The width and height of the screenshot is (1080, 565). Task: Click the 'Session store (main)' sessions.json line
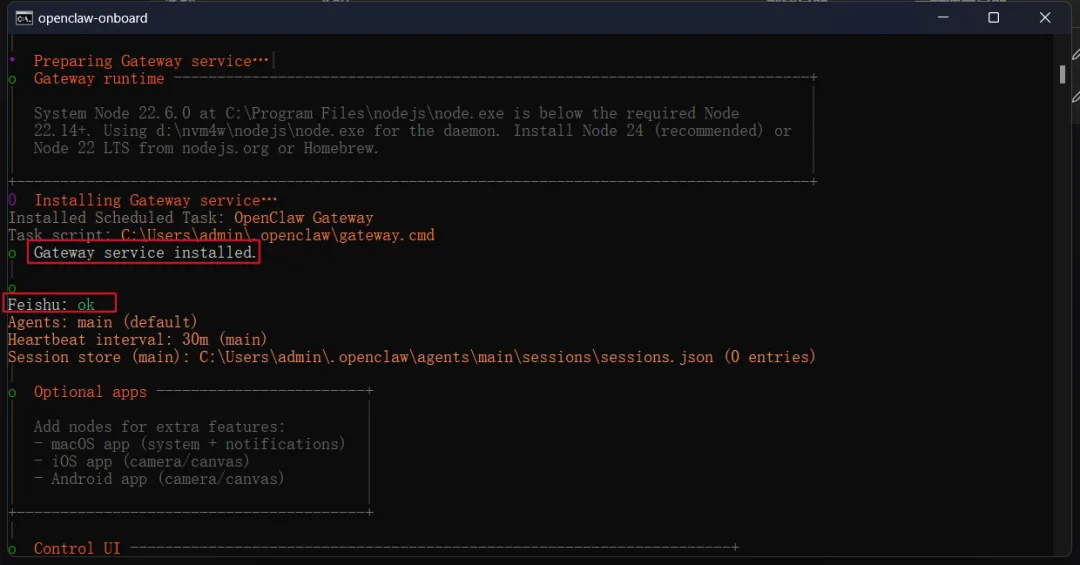pos(411,357)
